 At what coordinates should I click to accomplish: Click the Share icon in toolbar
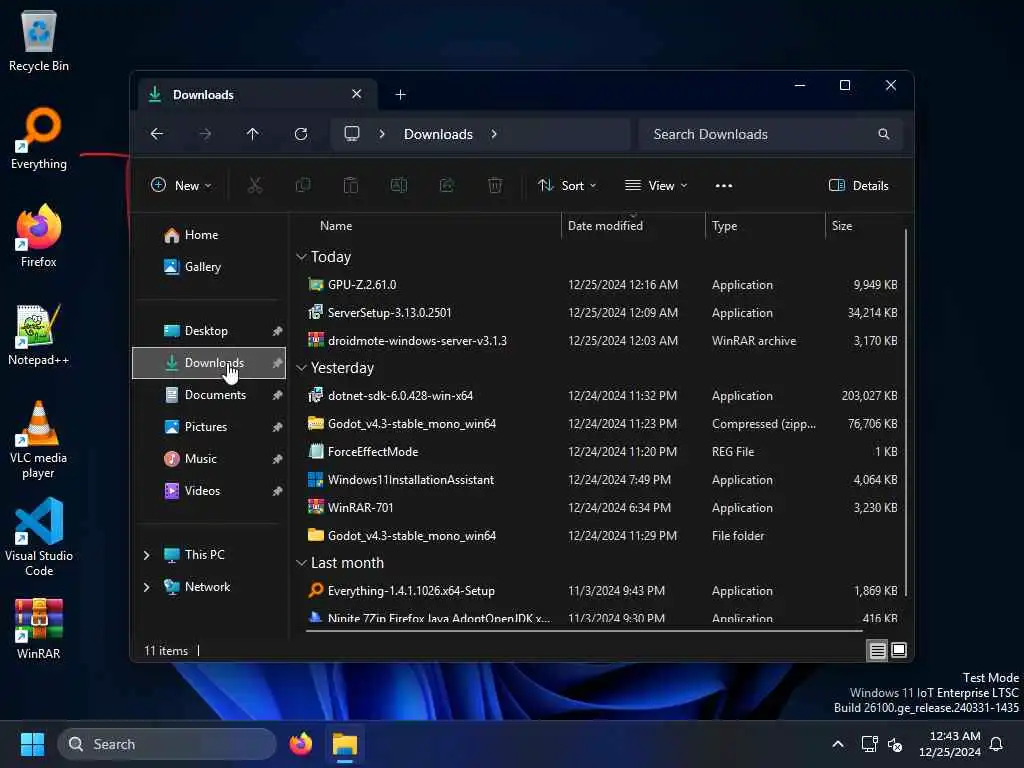click(447, 185)
